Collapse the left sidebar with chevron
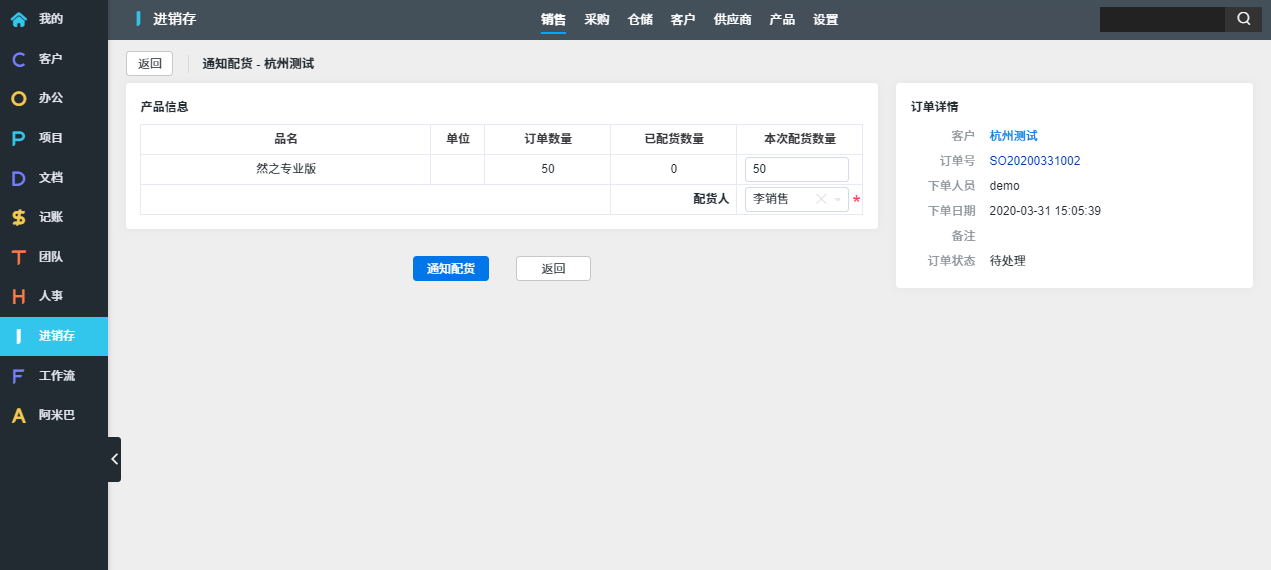 tap(114, 459)
